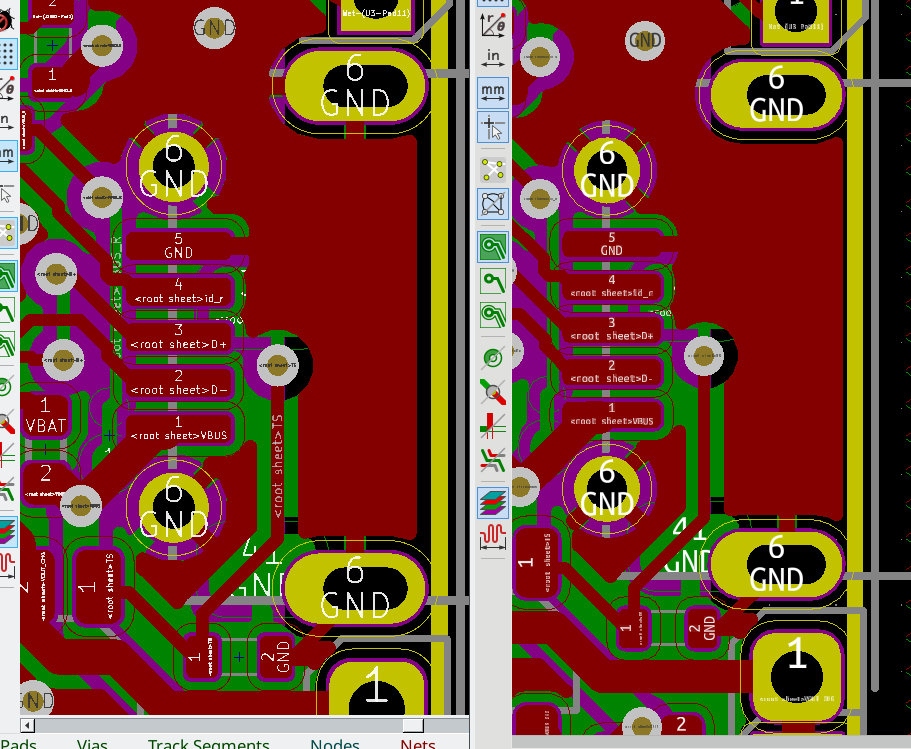The height and width of the screenshot is (749, 911).
Task: Select the TS via in left window
Action: pos(277,365)
